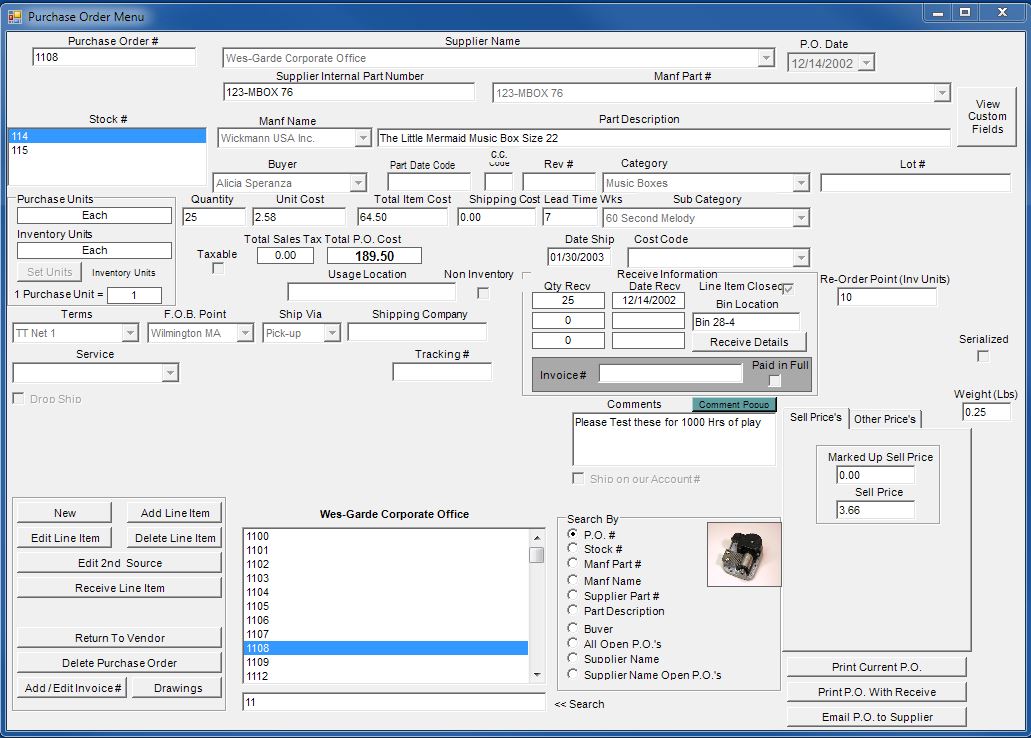Check the Paid in Full checkbox
1031x738 pixels.
click(775, 380)
